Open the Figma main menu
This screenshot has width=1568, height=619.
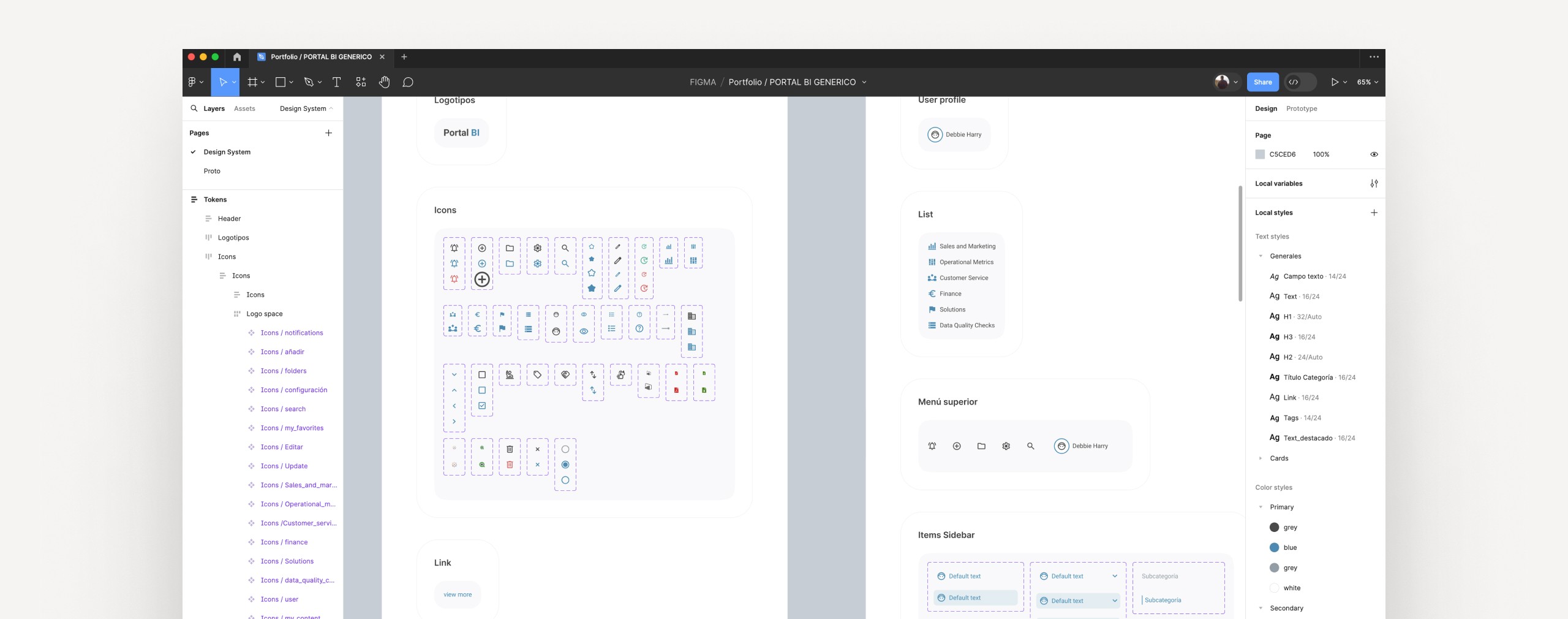pyautogui.click(x=195, y=82)
